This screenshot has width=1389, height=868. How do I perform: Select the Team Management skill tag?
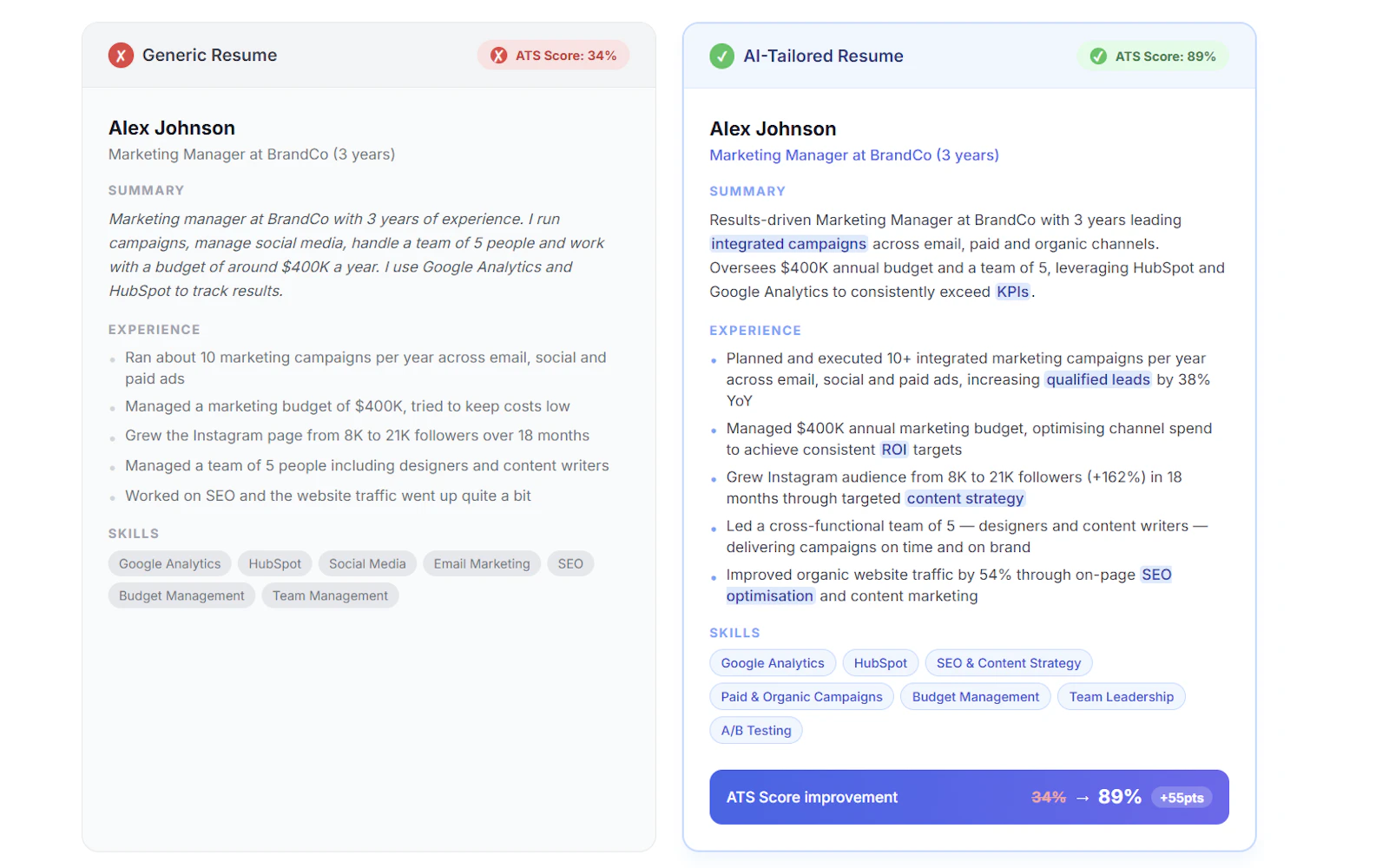pyautogui.click(x=330, y=596)
